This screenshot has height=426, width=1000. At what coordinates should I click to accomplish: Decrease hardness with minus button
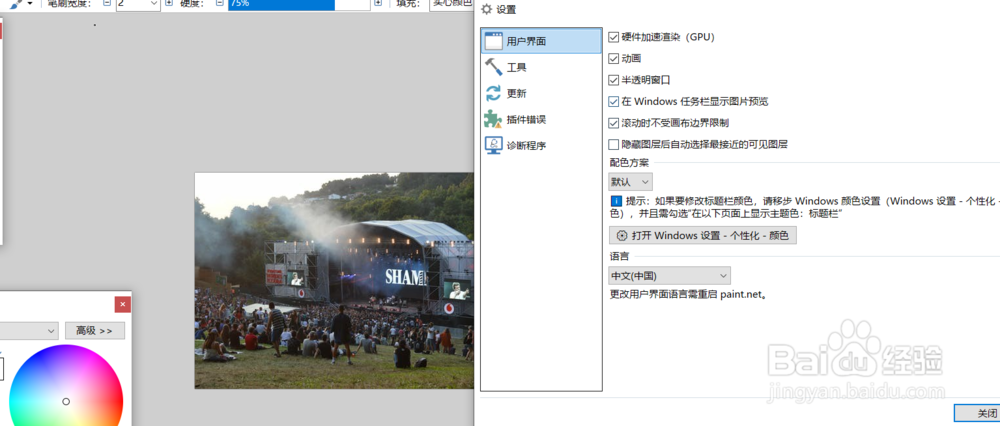coord(219,3)
